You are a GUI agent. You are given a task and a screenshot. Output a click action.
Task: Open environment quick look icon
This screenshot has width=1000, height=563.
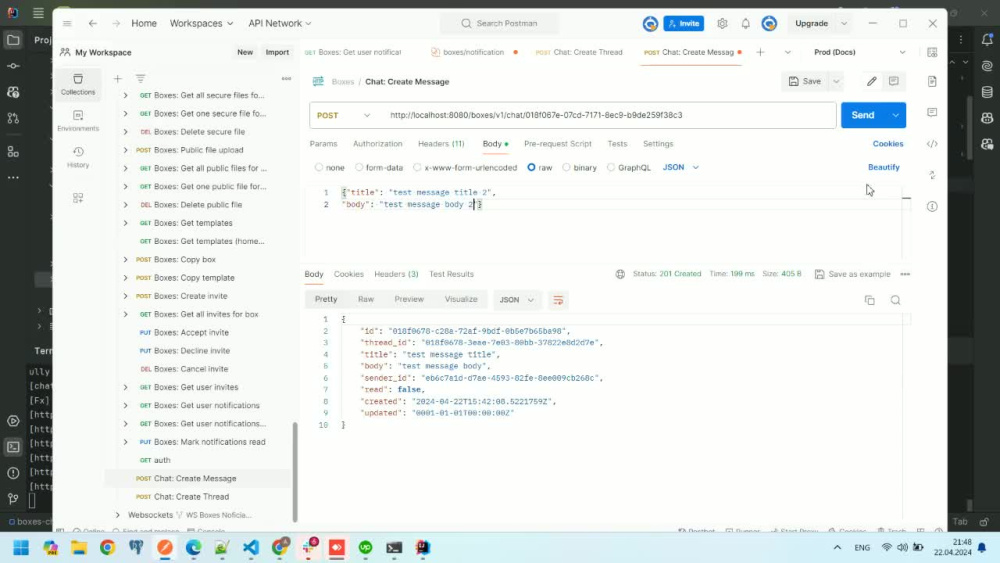932,52
